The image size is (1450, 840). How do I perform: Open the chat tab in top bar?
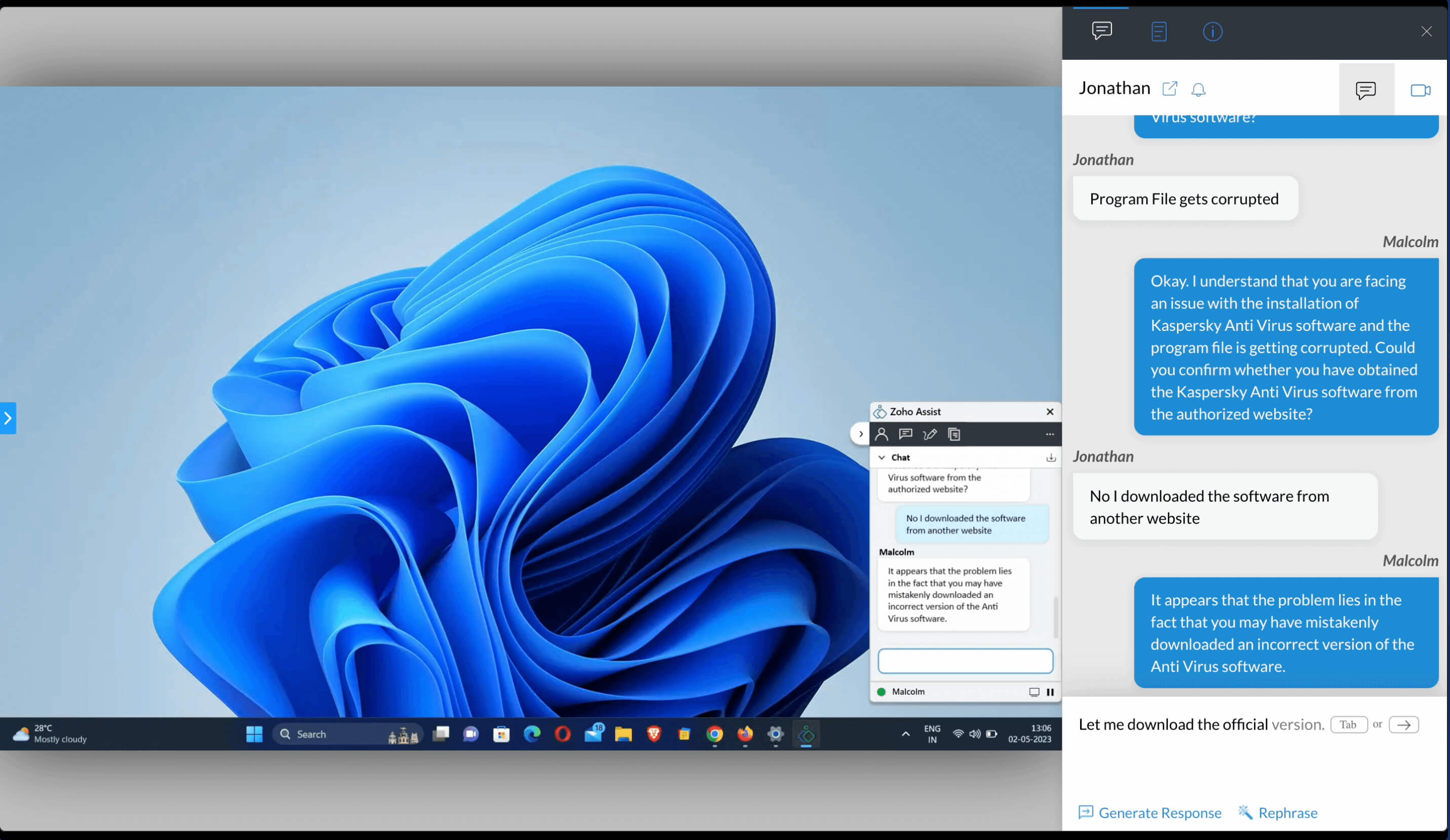point(1101,31)
